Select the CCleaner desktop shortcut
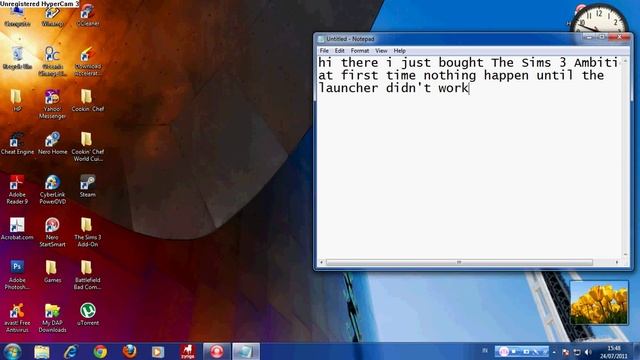Screen dimensions: 640x360 click(x=88, y=16)
